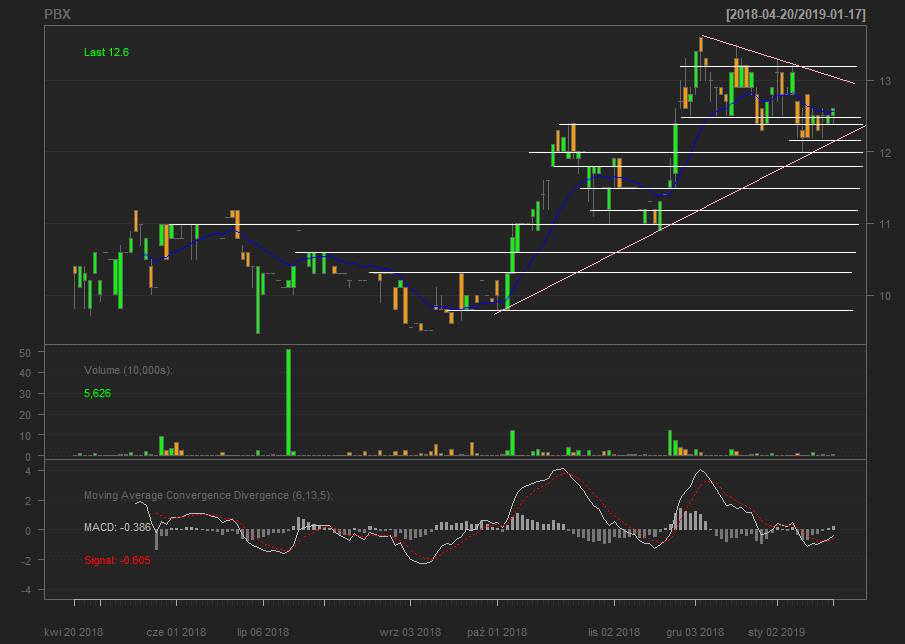This screenshot has width=905, height=644.
Task: Click the highest candlestick at the December peak
Action: [x=701, y=45]
